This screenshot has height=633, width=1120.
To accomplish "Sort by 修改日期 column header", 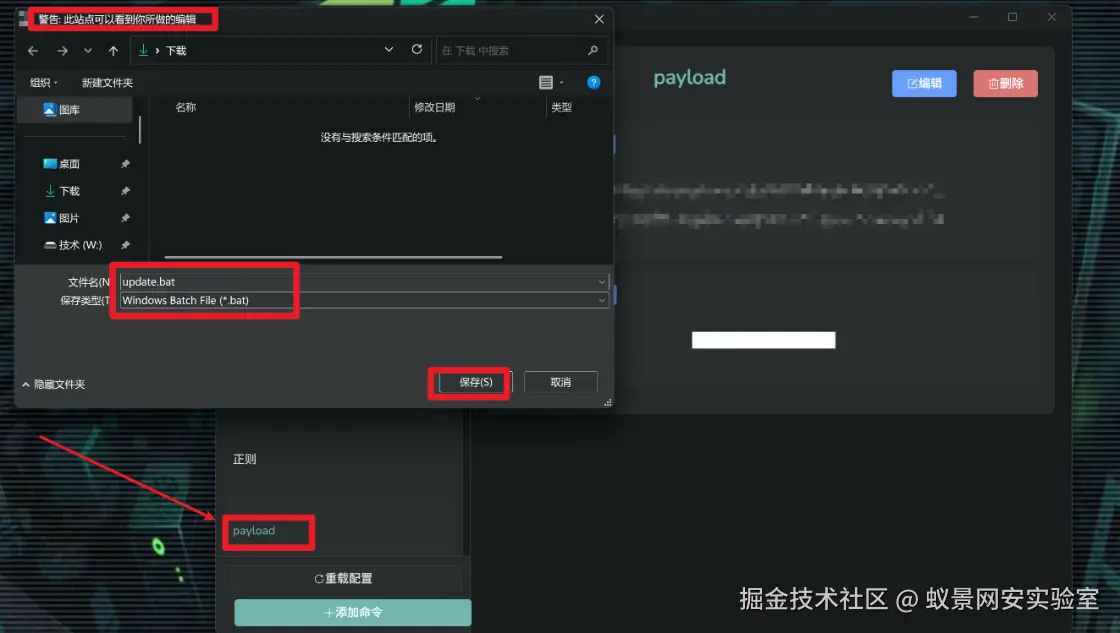I will click(434, 108).
